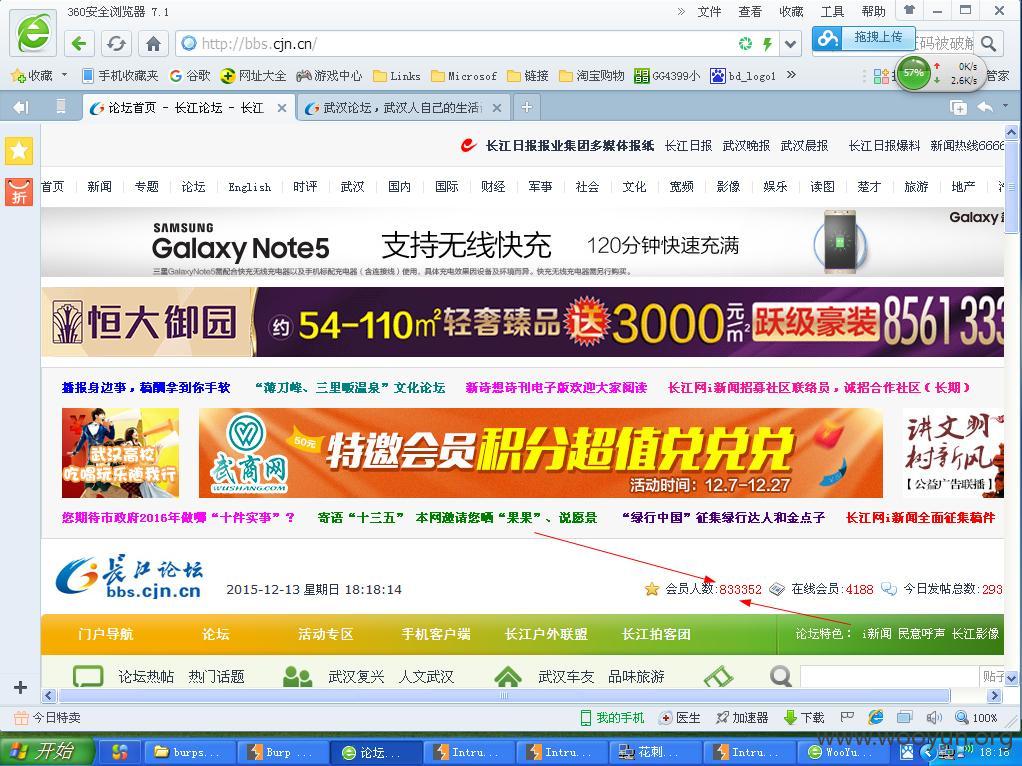
Task: Click the green spinning compatibility icon in address bar
Action: pyautogui.click(x=745, y=44)
